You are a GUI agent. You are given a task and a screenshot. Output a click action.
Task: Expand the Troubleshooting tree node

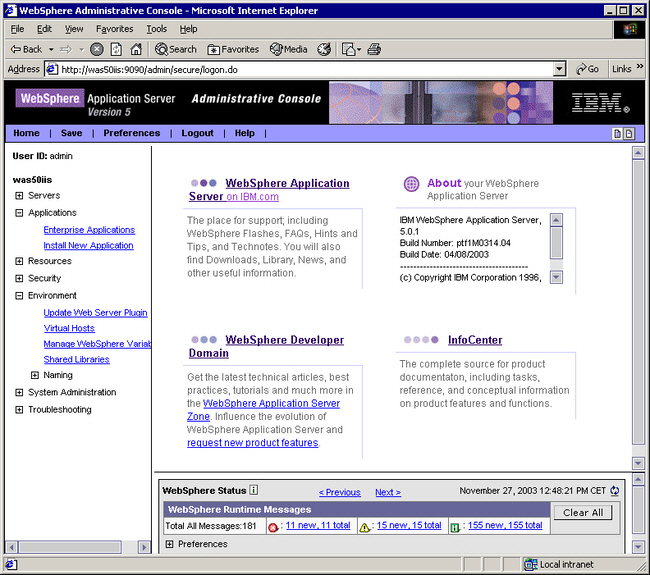click(x=19, y=410)
